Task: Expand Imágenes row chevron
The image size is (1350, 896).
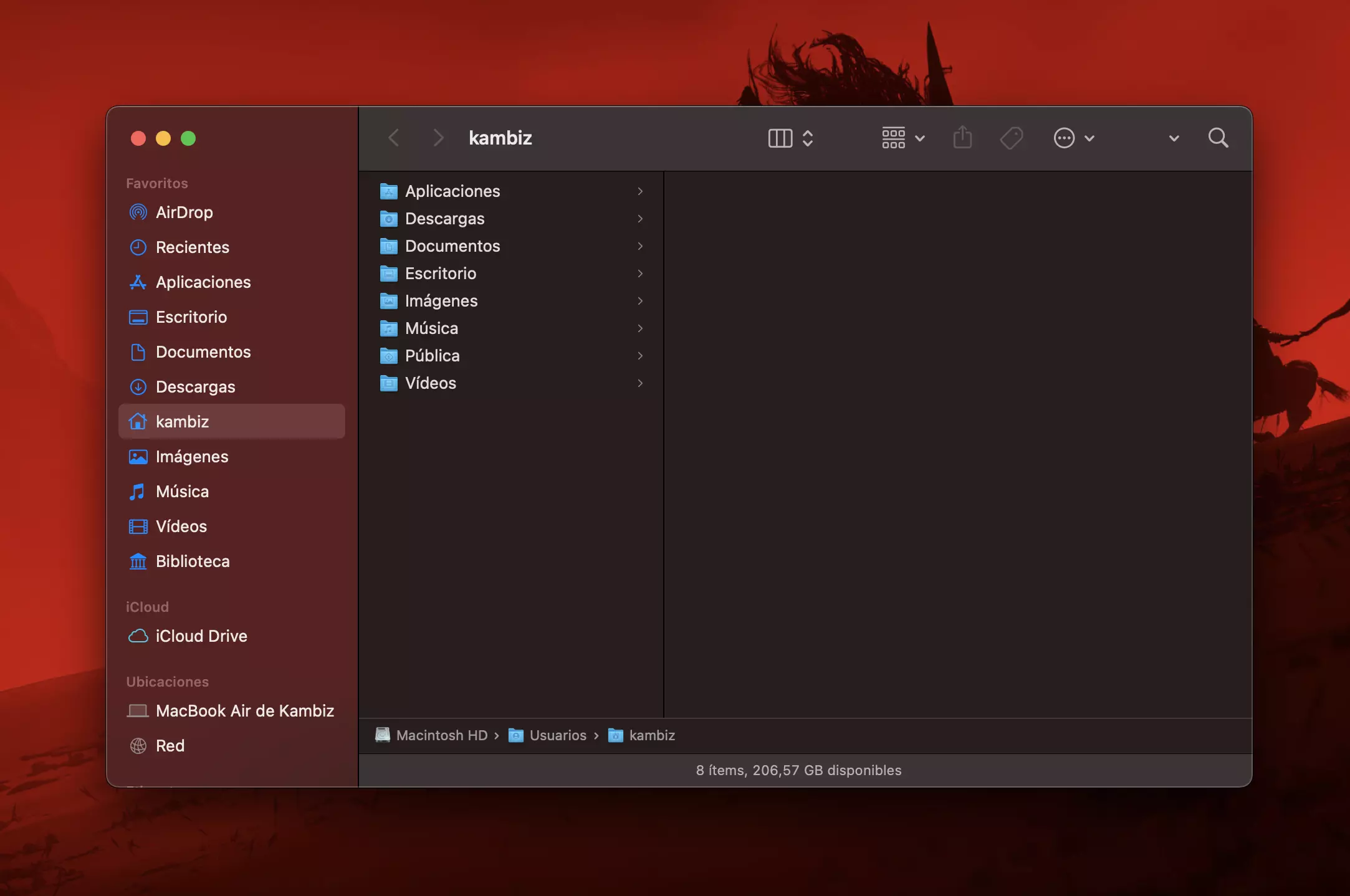Action: click(640, 301)
